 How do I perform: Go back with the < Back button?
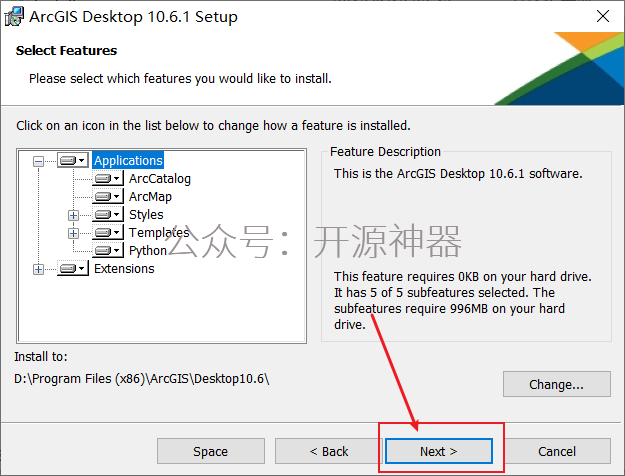329,451
